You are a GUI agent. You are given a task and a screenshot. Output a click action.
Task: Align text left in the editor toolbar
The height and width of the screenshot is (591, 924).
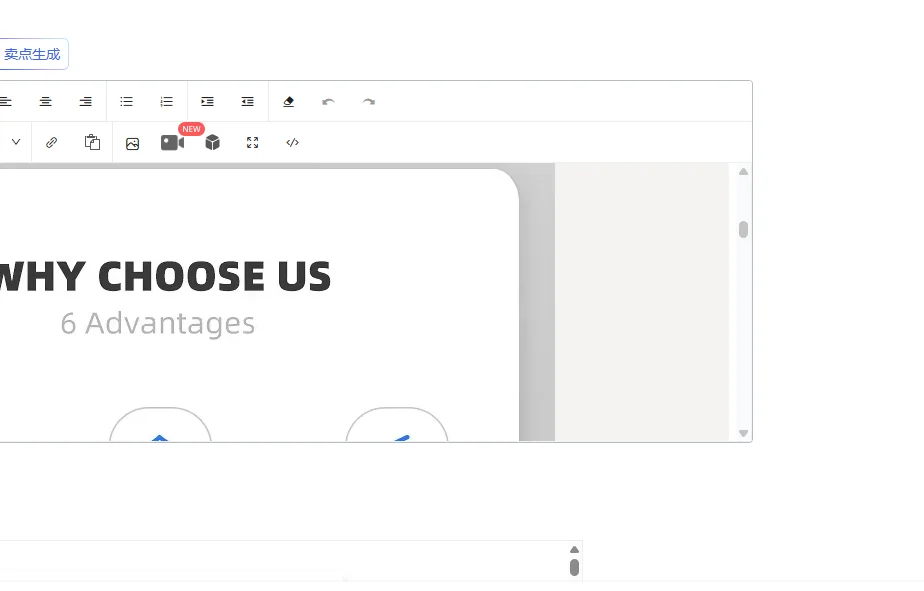pyautogui.click(x=5, y=102)
